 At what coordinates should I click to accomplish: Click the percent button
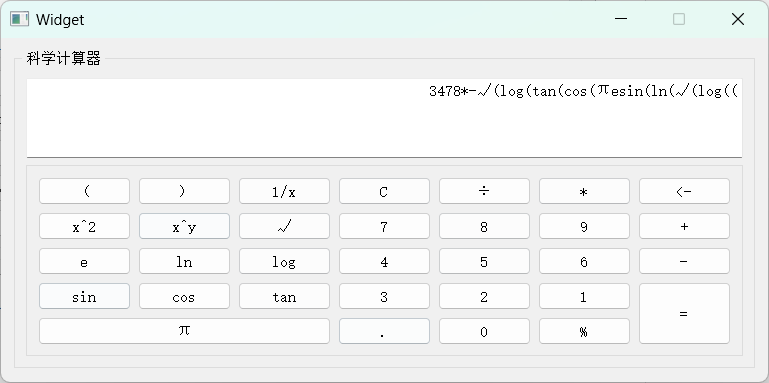click(584, 331)
